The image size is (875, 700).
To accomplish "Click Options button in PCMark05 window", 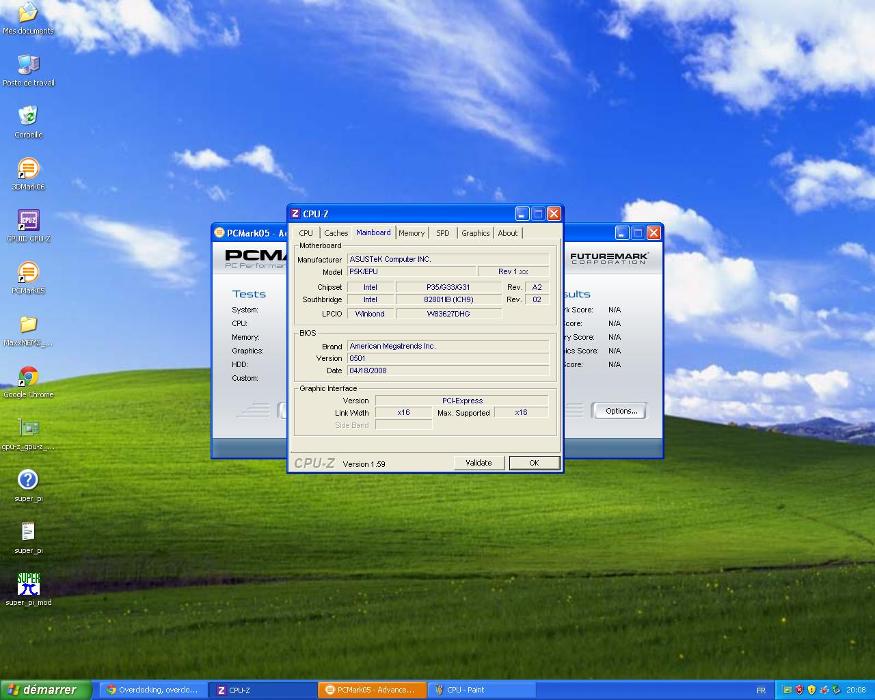I will (x=621, y=411).
